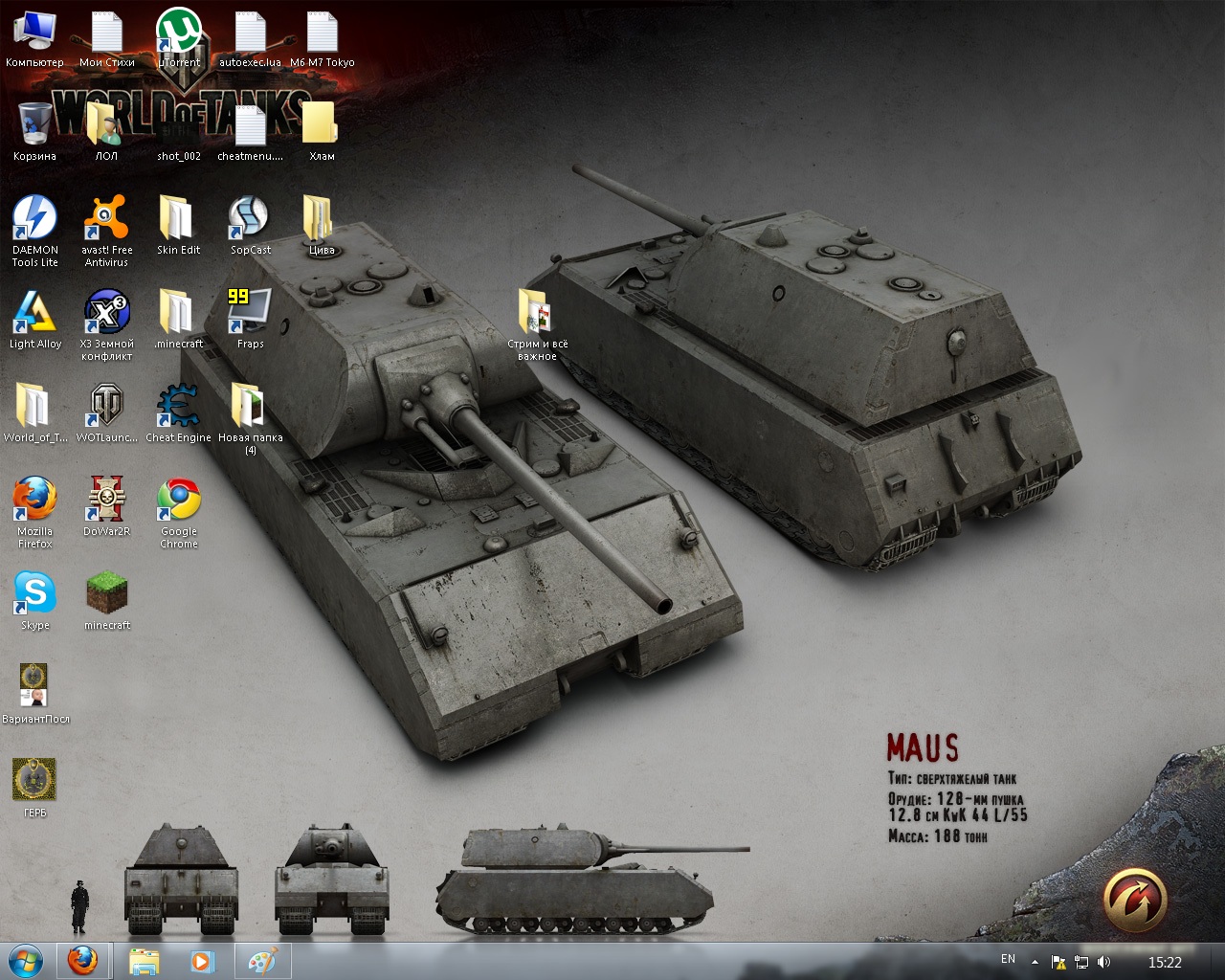Open the ВариантПосл image file
The height and width of the screenshot is (980, 1225).
(34, 695)
